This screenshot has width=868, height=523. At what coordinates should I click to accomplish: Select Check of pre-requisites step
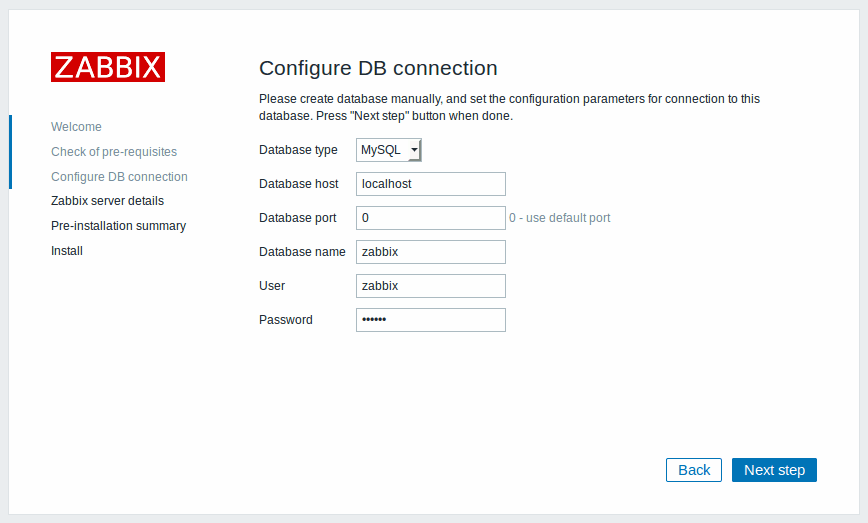114,152
